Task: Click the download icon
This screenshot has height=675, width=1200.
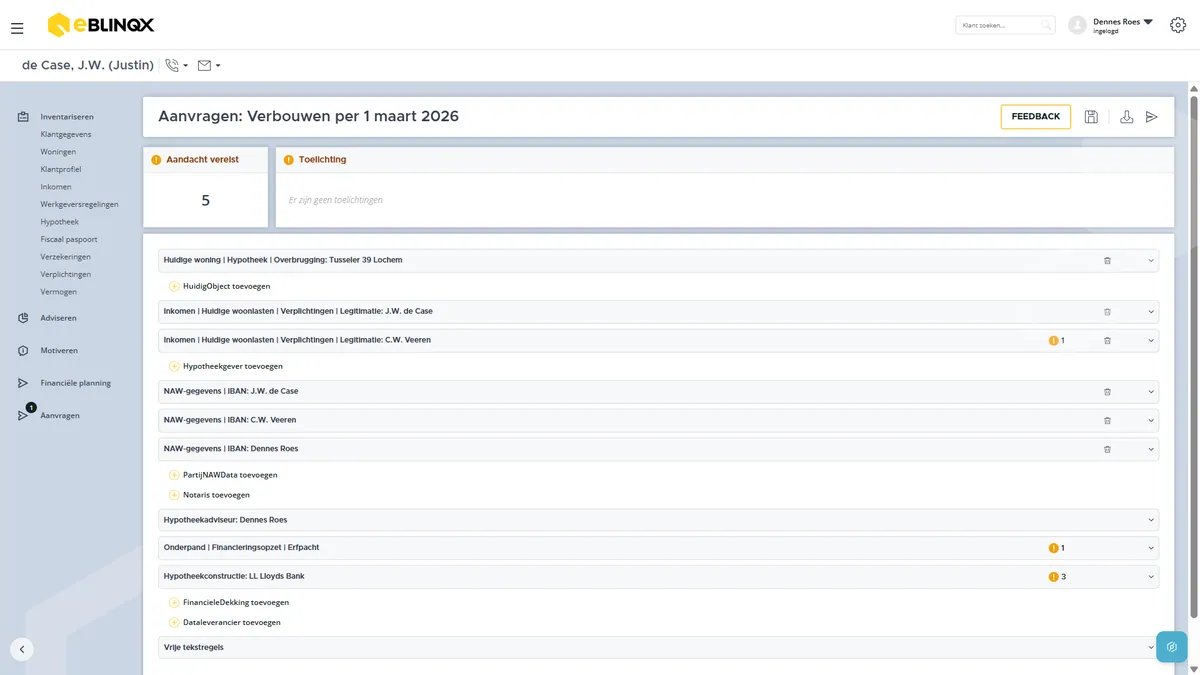Action: [x=1126, y=117]
